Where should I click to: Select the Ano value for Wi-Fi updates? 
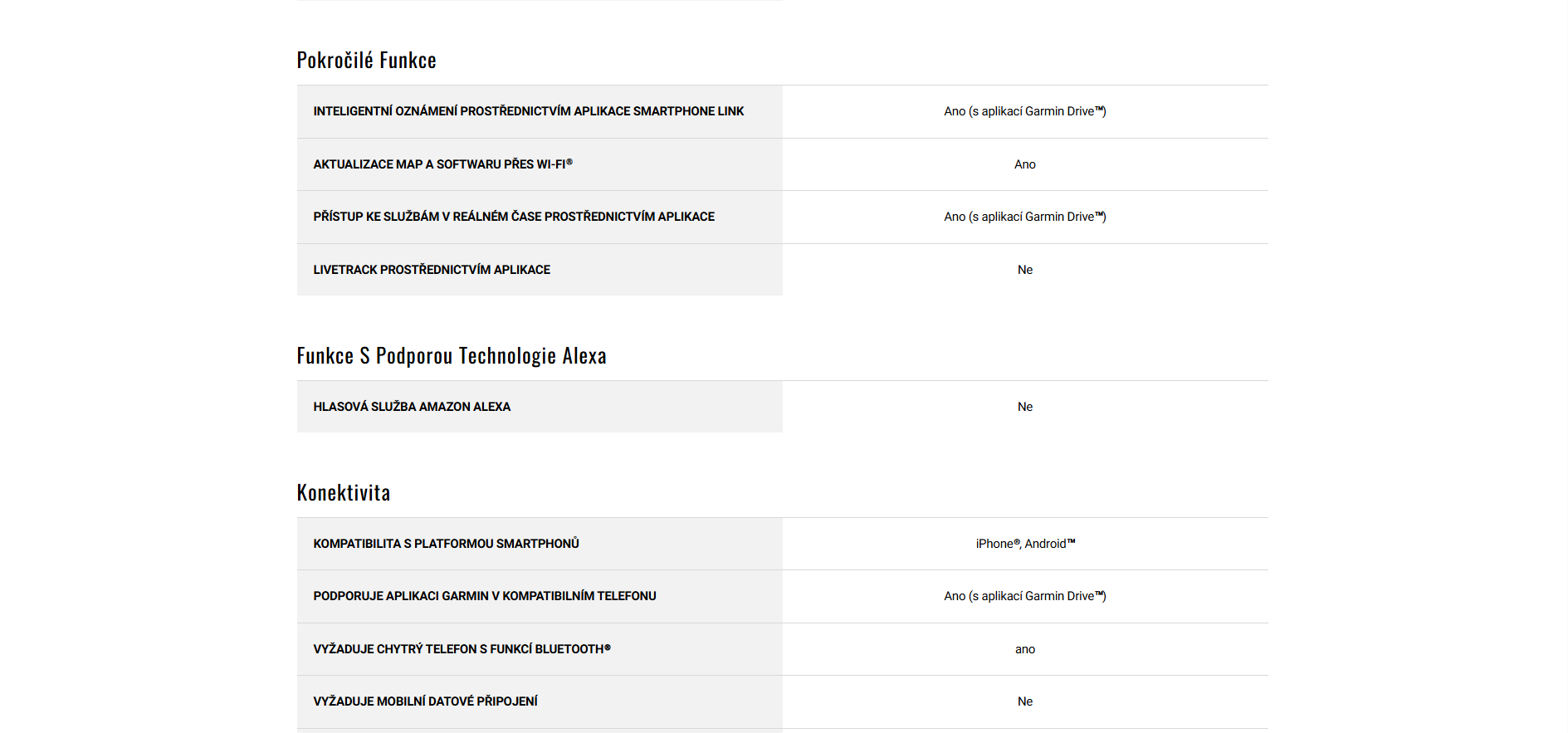click(1024, 164)
